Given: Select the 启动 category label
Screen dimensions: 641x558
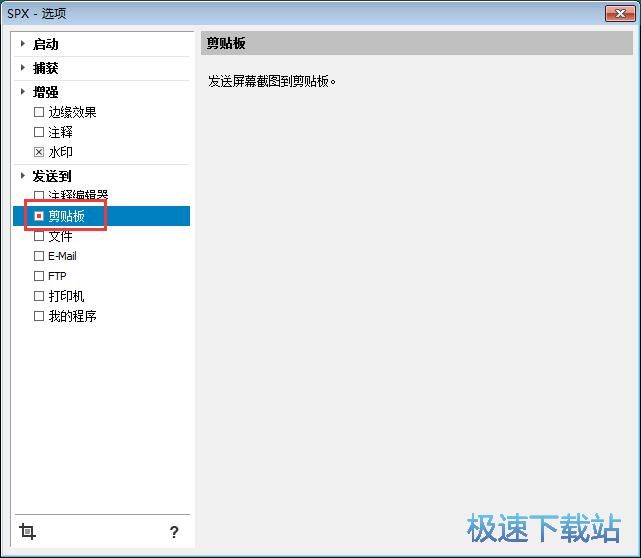Looking at the screenshot, I should pyautogui.click(x=45, y=44).
